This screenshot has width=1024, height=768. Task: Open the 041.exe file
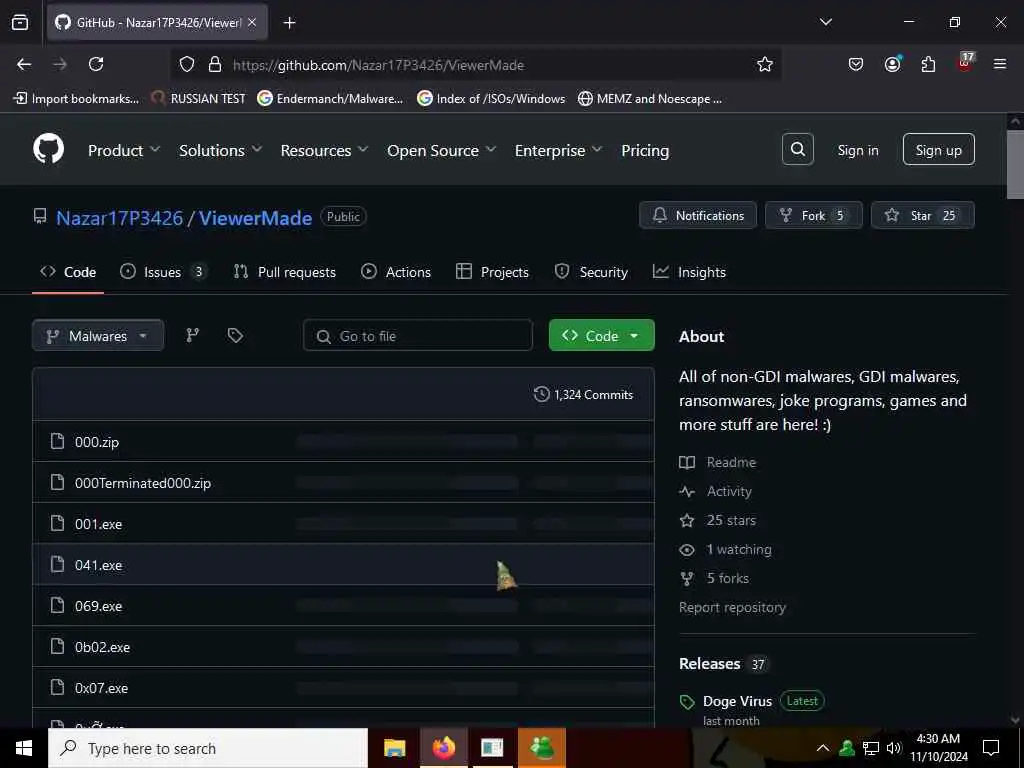(98, 566)
